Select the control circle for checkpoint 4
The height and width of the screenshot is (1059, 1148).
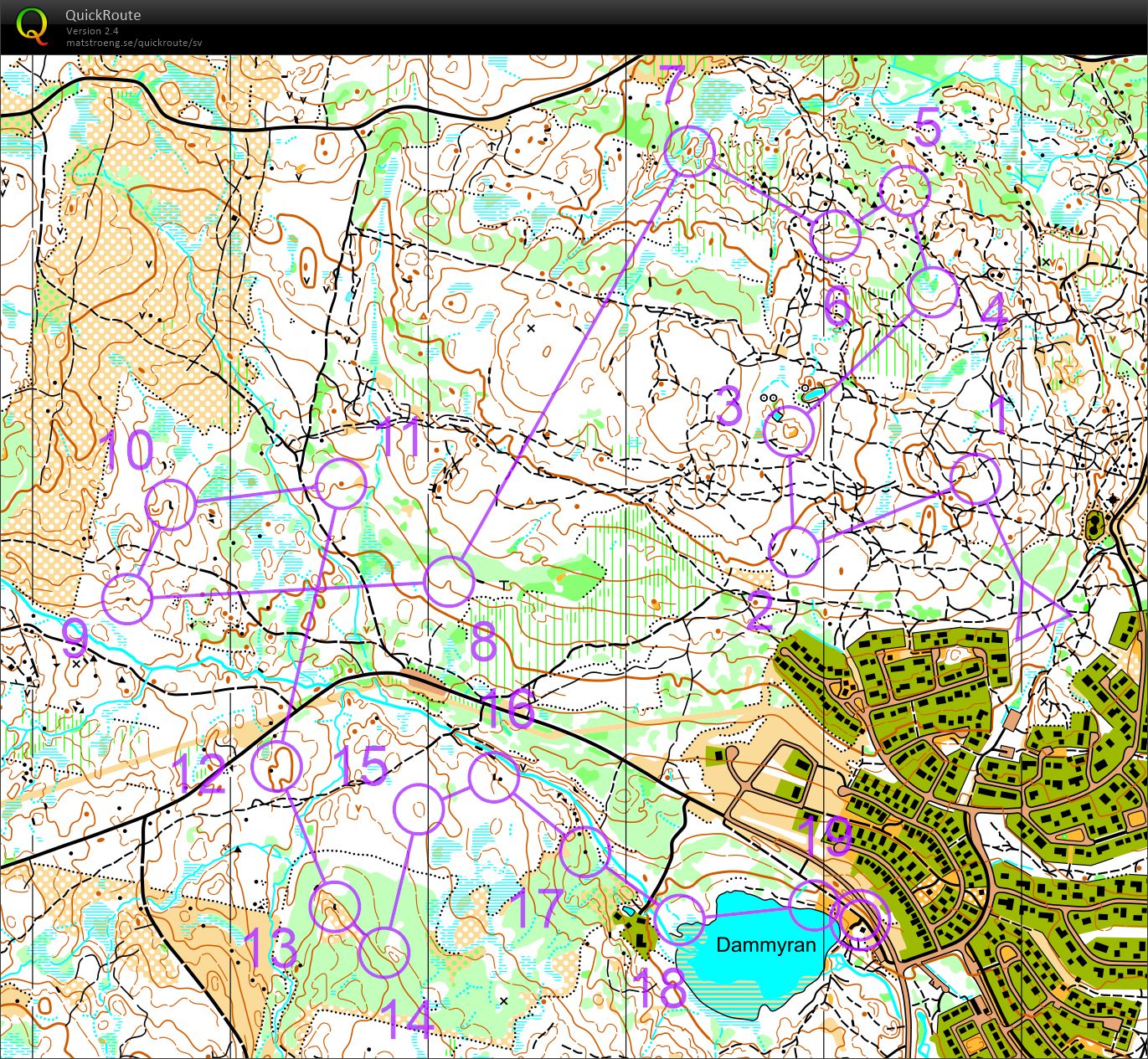[x=932, y=292]
